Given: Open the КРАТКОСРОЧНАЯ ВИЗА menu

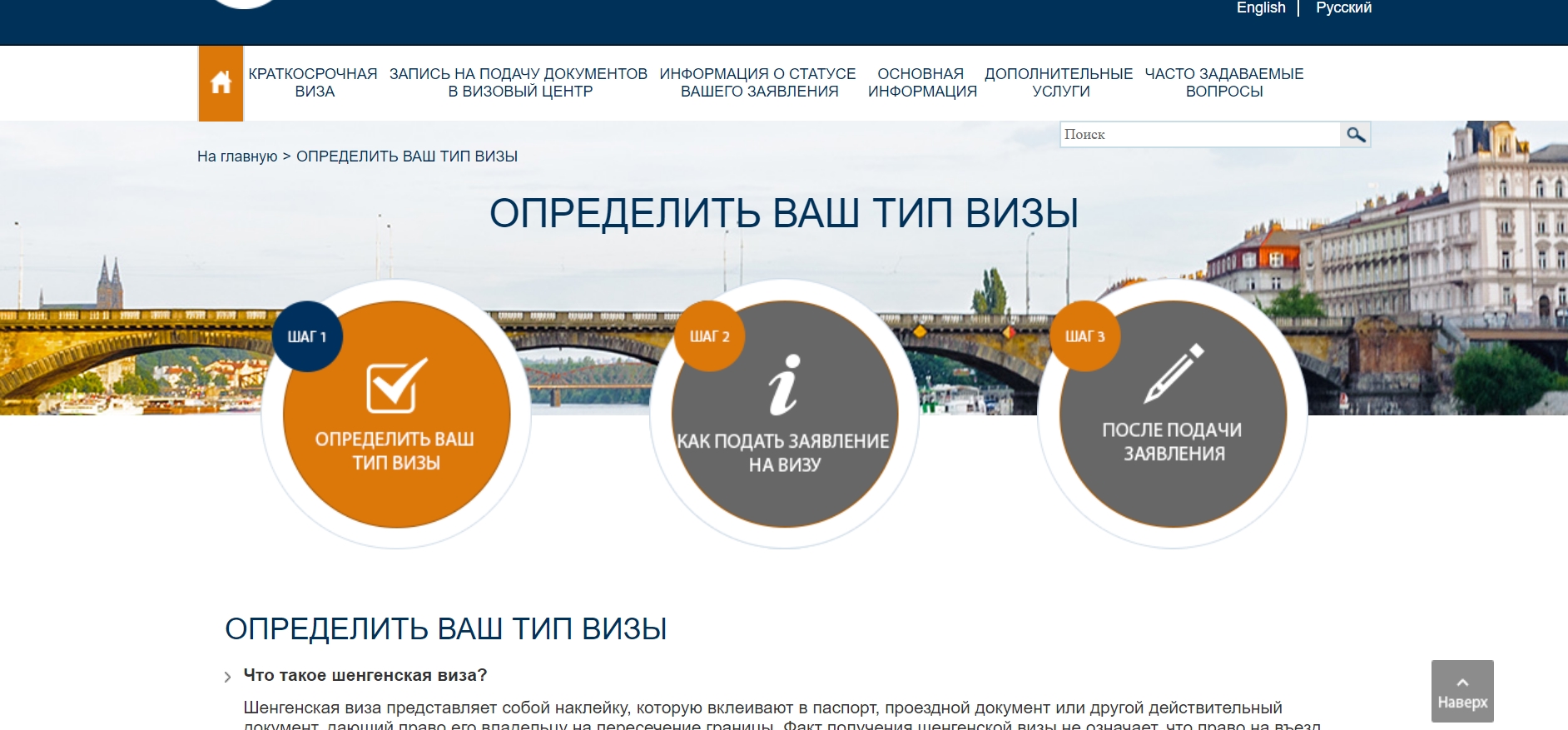Looking at the screenshot, I should 313,83.
